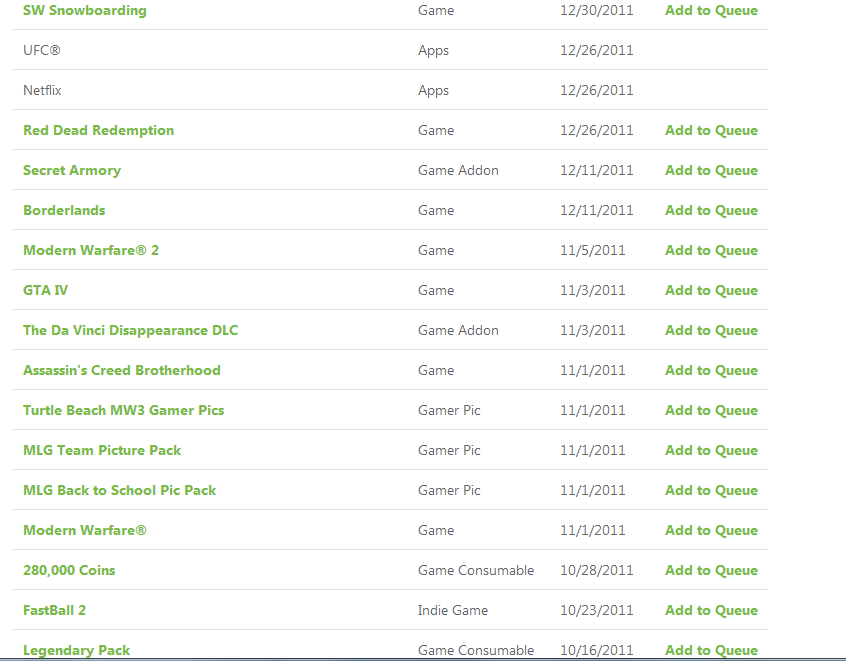The height and width of the screenshot is (661, 846).
Task: Select the UFC® app row title
Action: pyautogui.click(x=42, y=51)
